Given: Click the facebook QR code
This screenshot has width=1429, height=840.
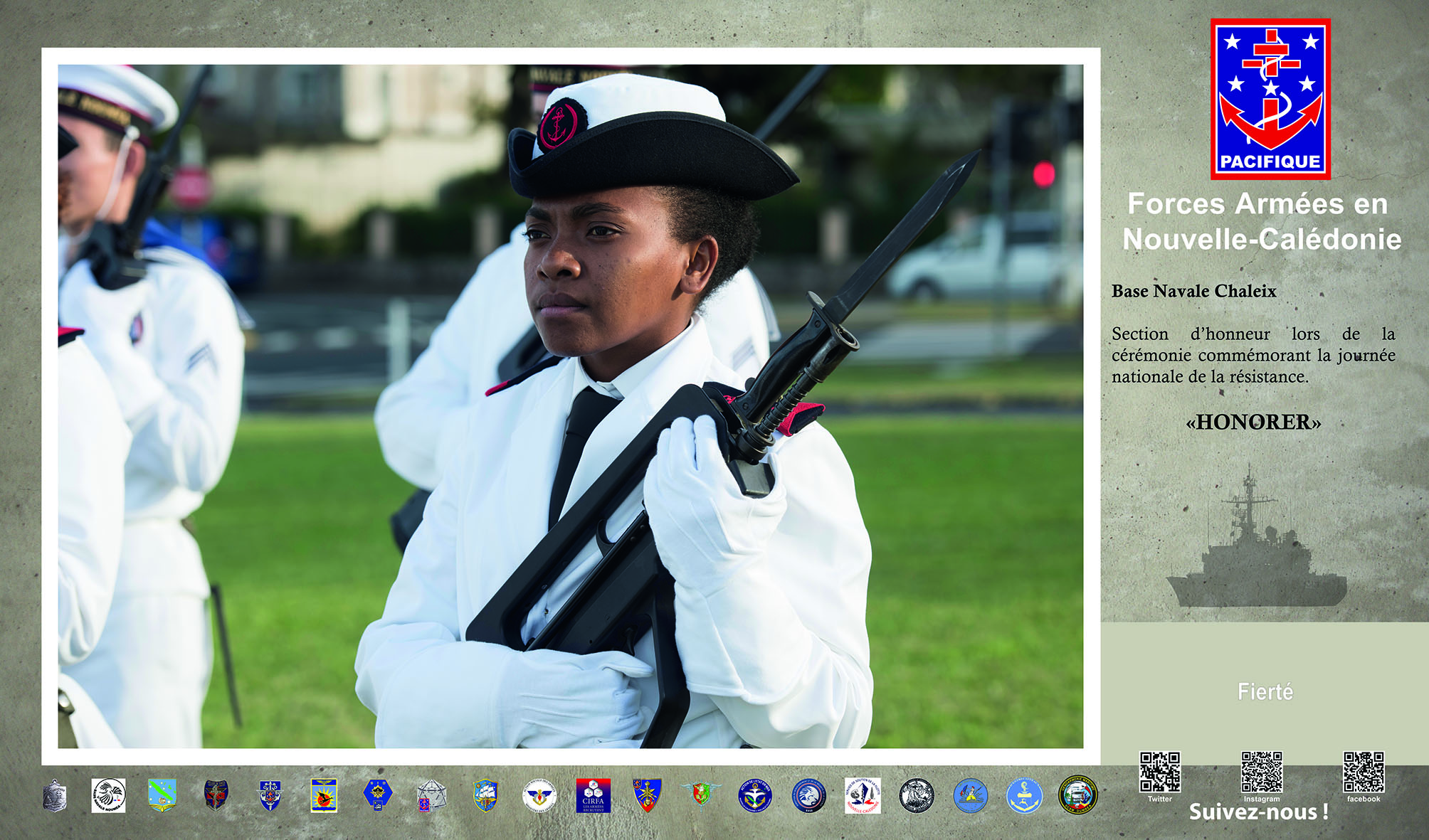Looking at the screenshot, I should [x=1363, y=772].
